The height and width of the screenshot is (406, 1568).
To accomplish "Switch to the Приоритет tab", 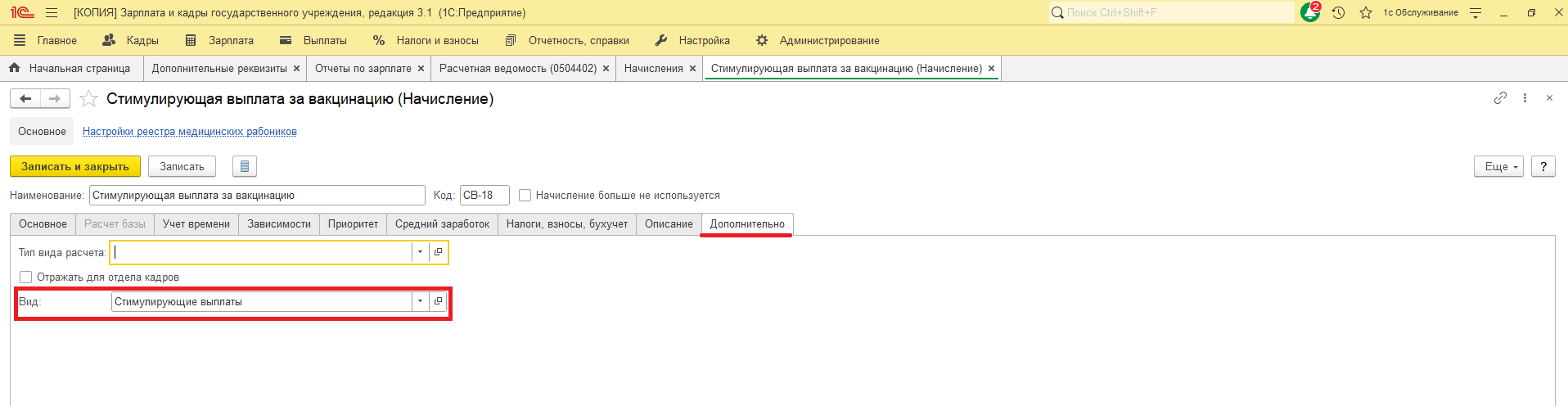I will pyautogui.click(x=354, y=223).
